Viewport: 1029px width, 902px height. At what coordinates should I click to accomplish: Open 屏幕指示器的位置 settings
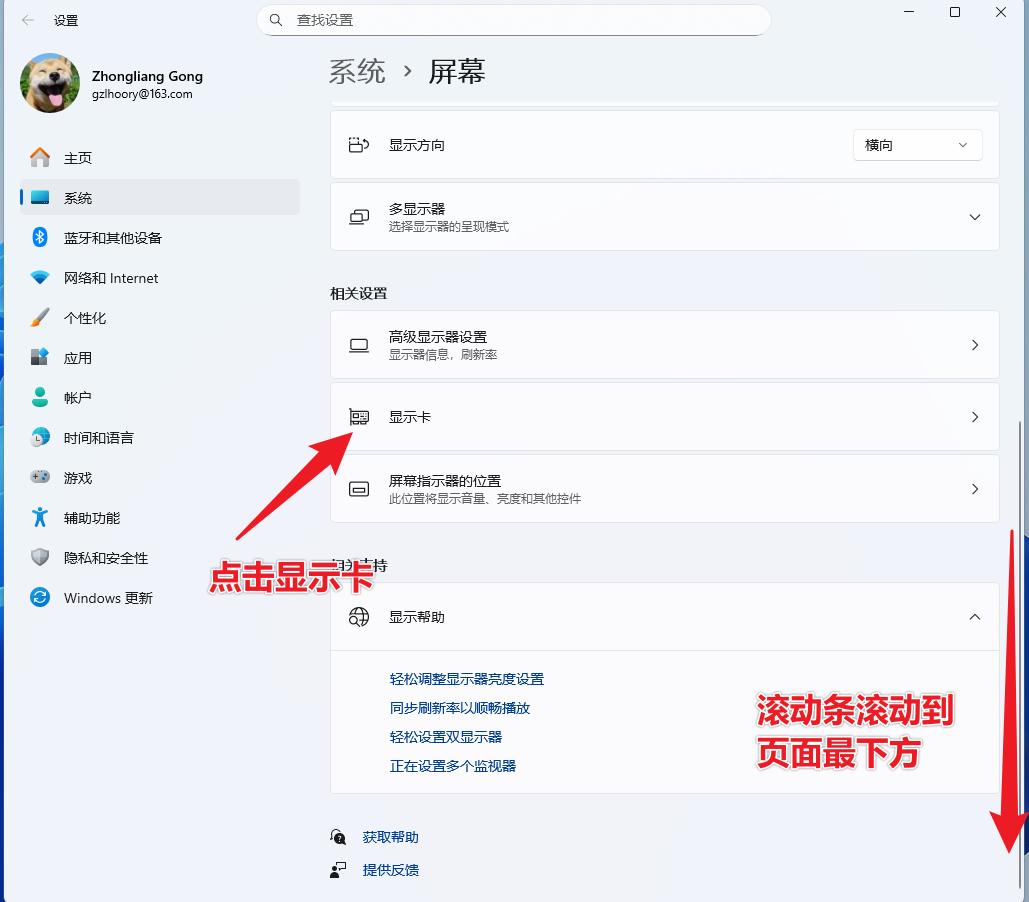pos(664,489)
